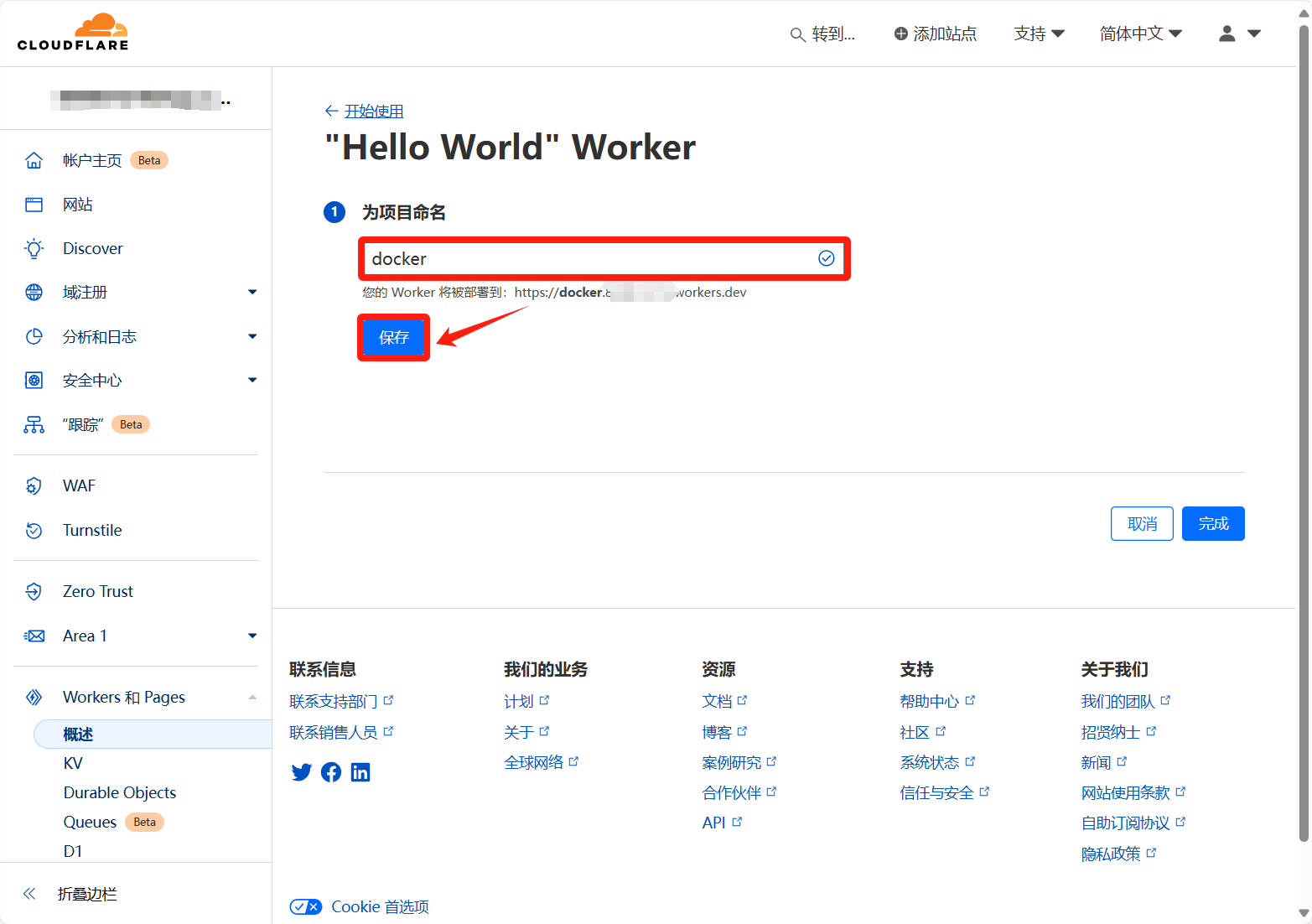1312x924 pixels.
Task: Collapse the Workers 和 Pages section
Action: (252, 698)
